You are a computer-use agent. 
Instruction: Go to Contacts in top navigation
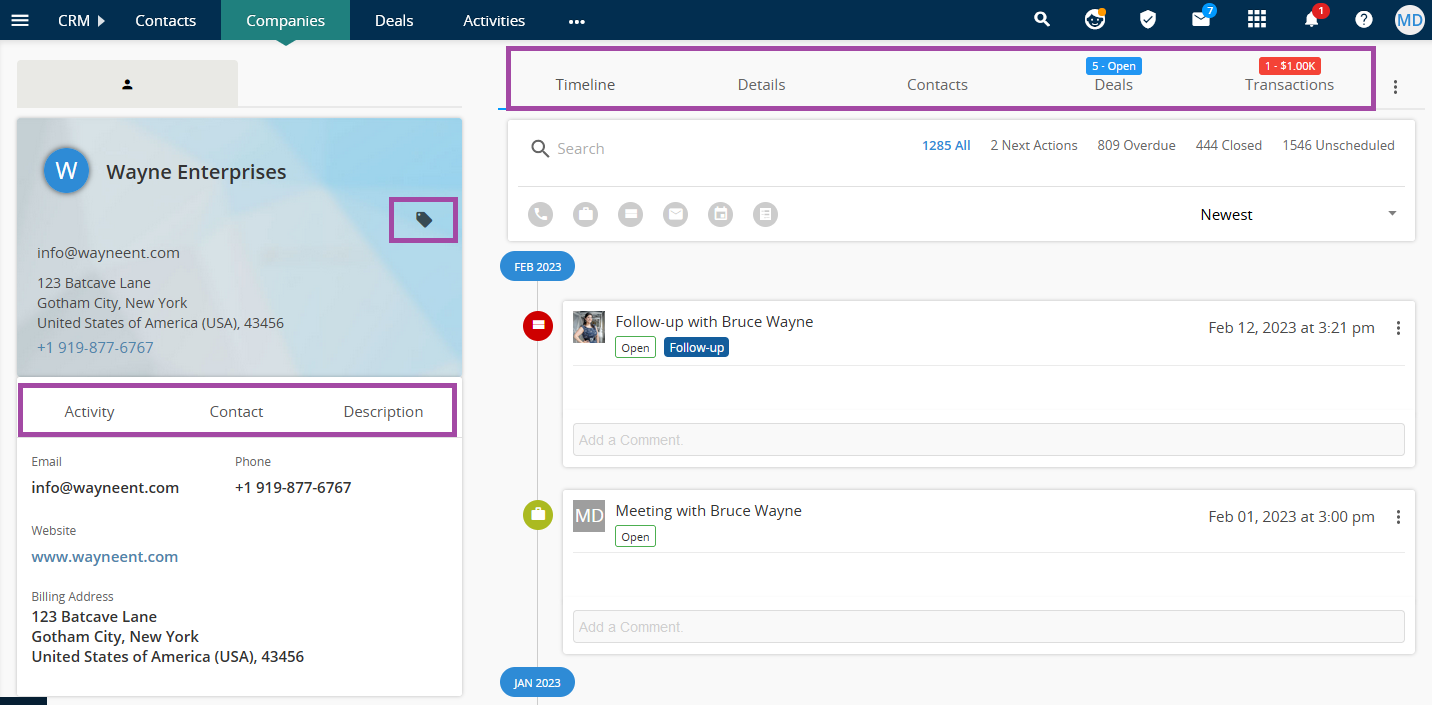click(x=166, y=20)
